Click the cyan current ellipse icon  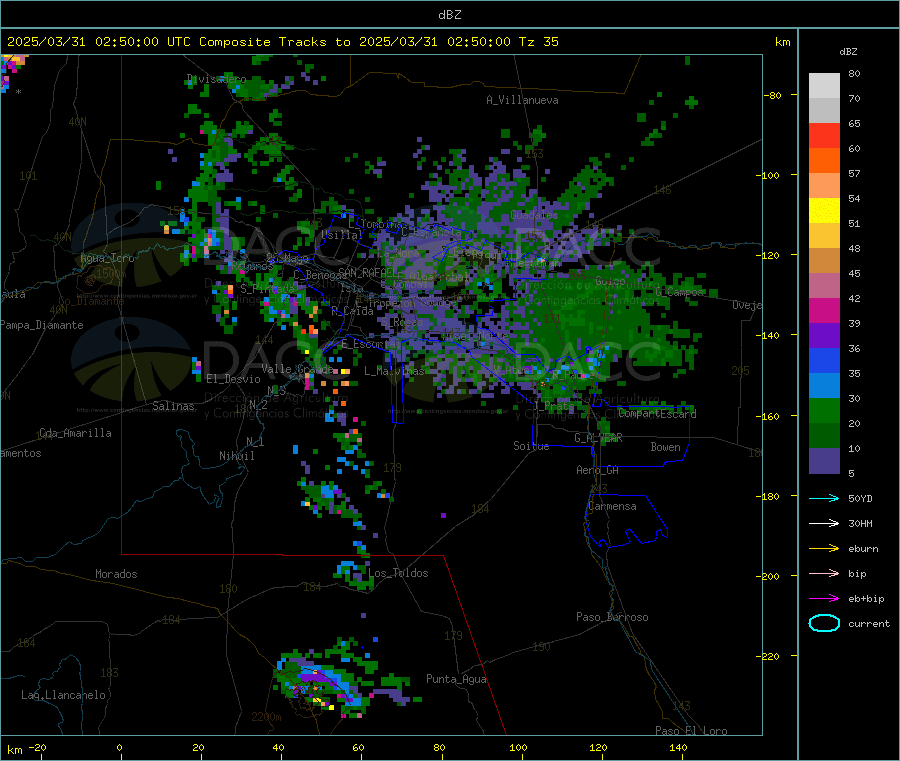(824, 623)
